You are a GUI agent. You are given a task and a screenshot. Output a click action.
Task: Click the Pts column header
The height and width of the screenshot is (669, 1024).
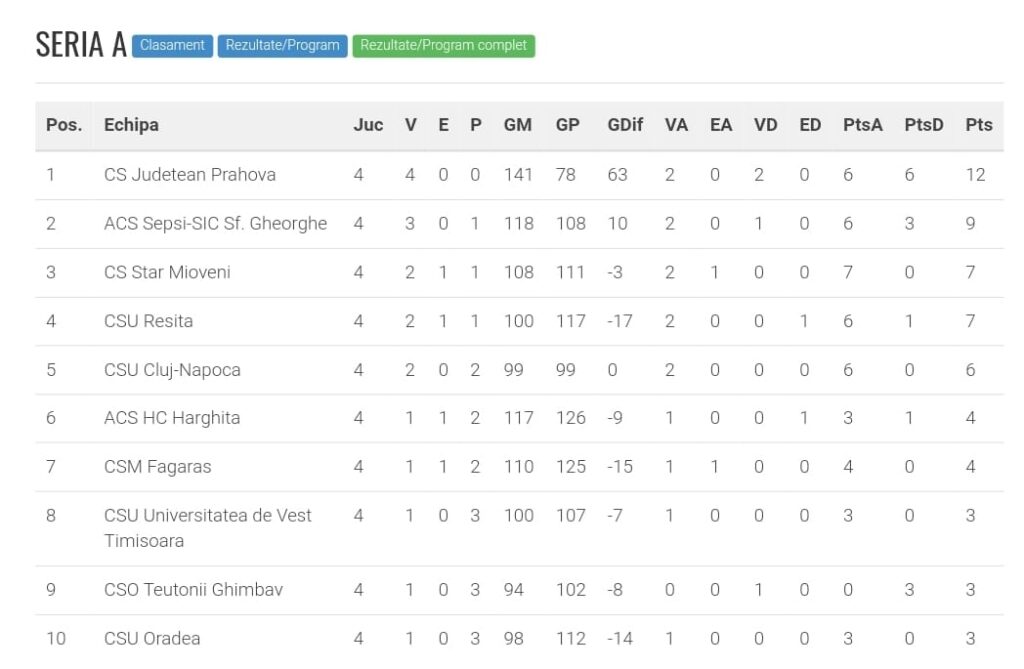(979, 125)
